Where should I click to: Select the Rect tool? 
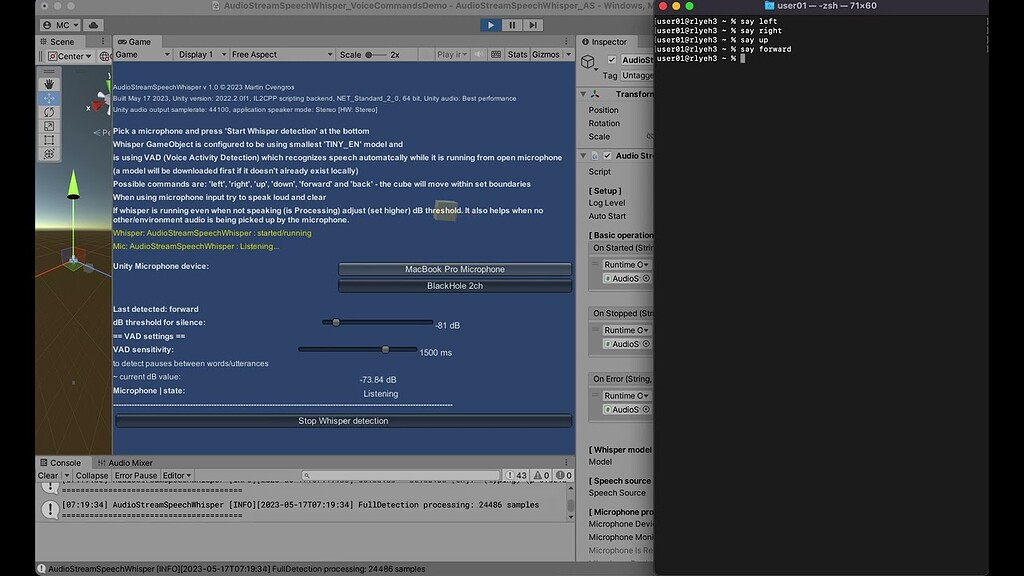pyautogui.click(x=49, y=140)
